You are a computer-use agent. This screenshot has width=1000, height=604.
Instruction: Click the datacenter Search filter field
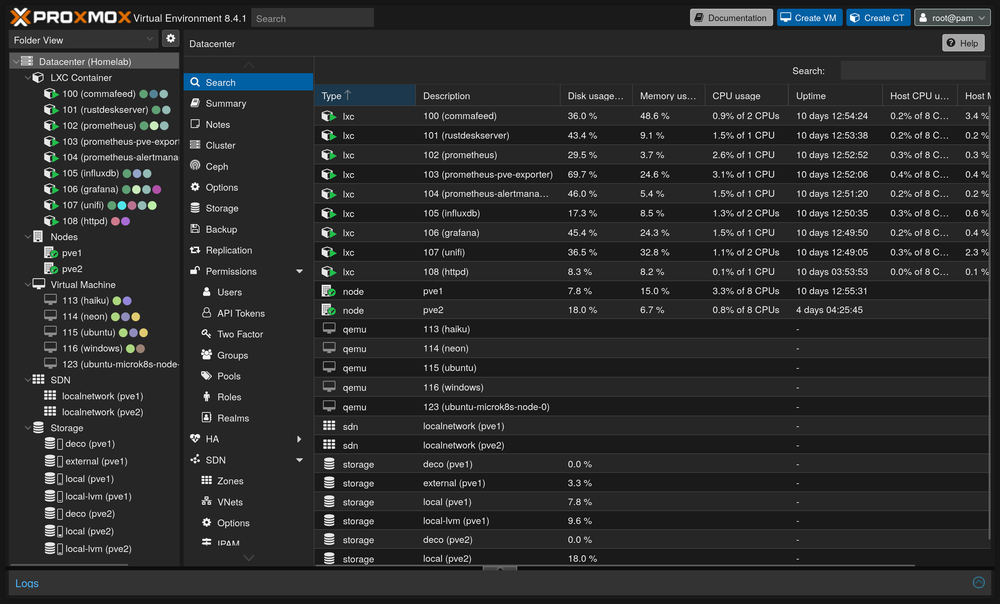point(913,71)
